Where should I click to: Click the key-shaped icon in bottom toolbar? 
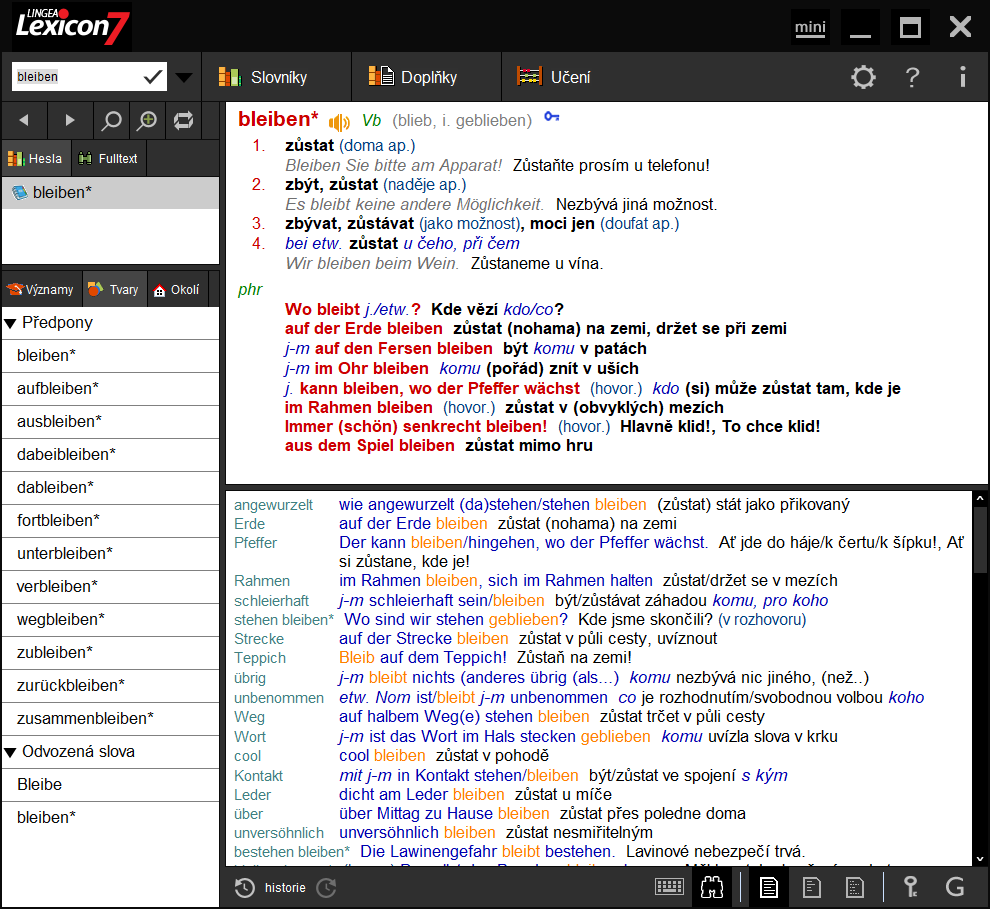click(911, 887)
